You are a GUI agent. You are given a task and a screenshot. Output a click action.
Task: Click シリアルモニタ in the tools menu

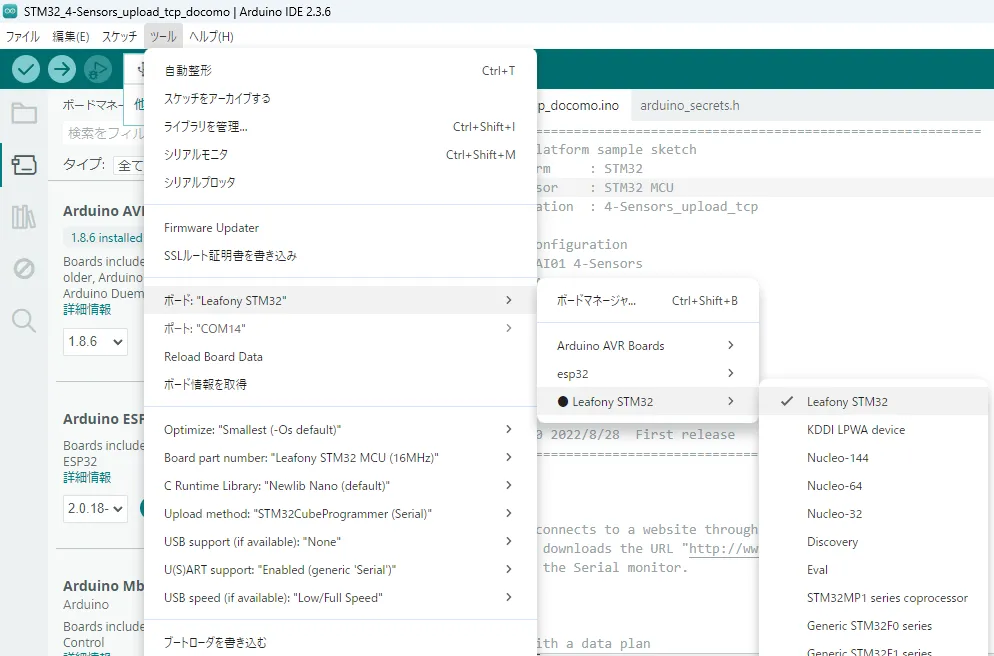point(196,155)
